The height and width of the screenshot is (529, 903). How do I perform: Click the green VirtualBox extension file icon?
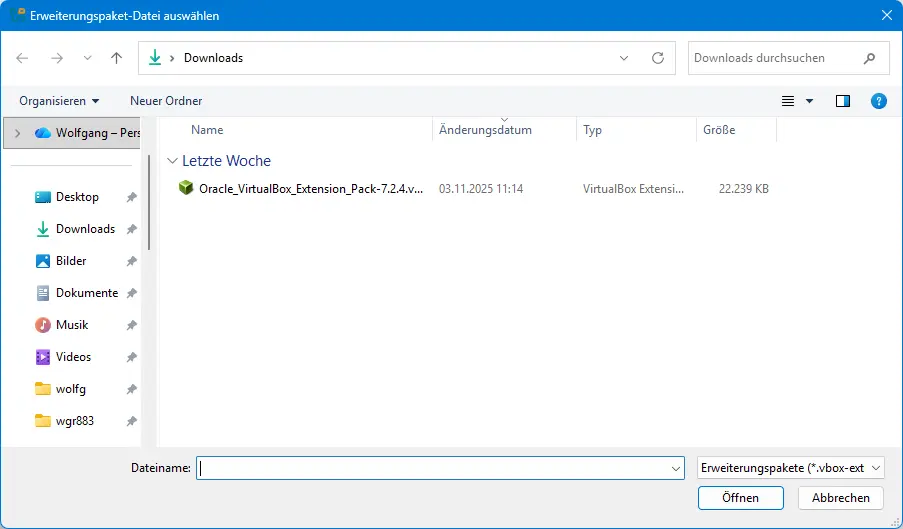click(185, 188)
